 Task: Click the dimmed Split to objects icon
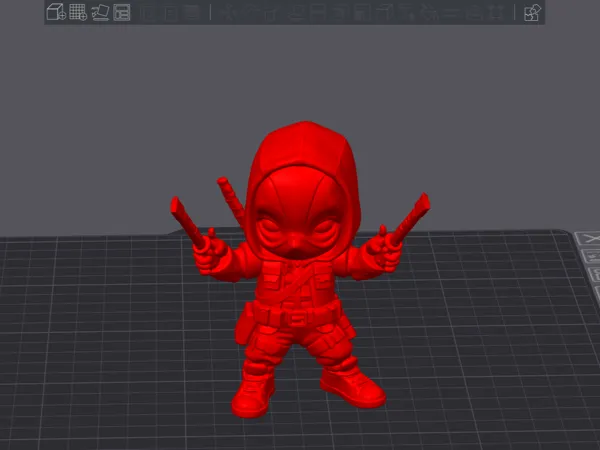point(147,13)
